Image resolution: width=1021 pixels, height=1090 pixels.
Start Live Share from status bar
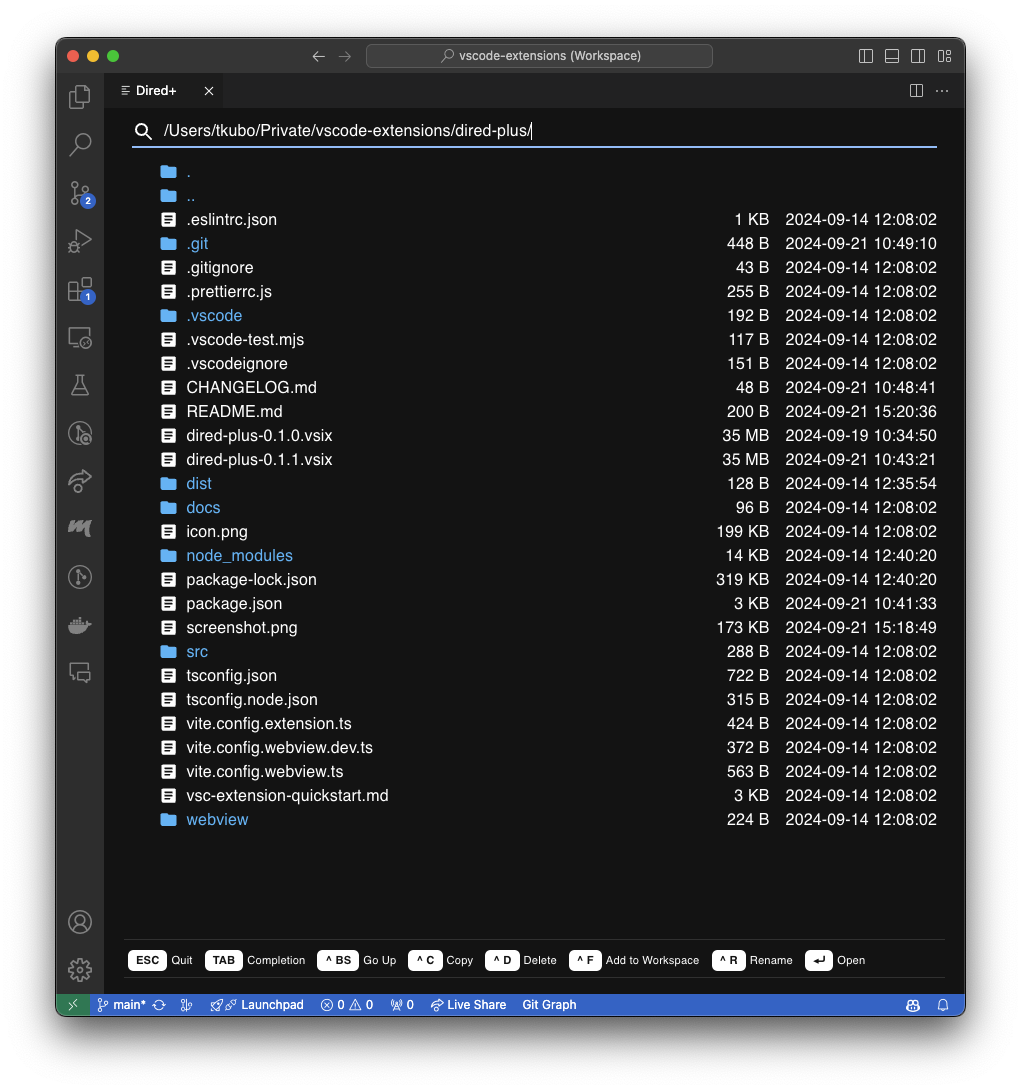468,1004
